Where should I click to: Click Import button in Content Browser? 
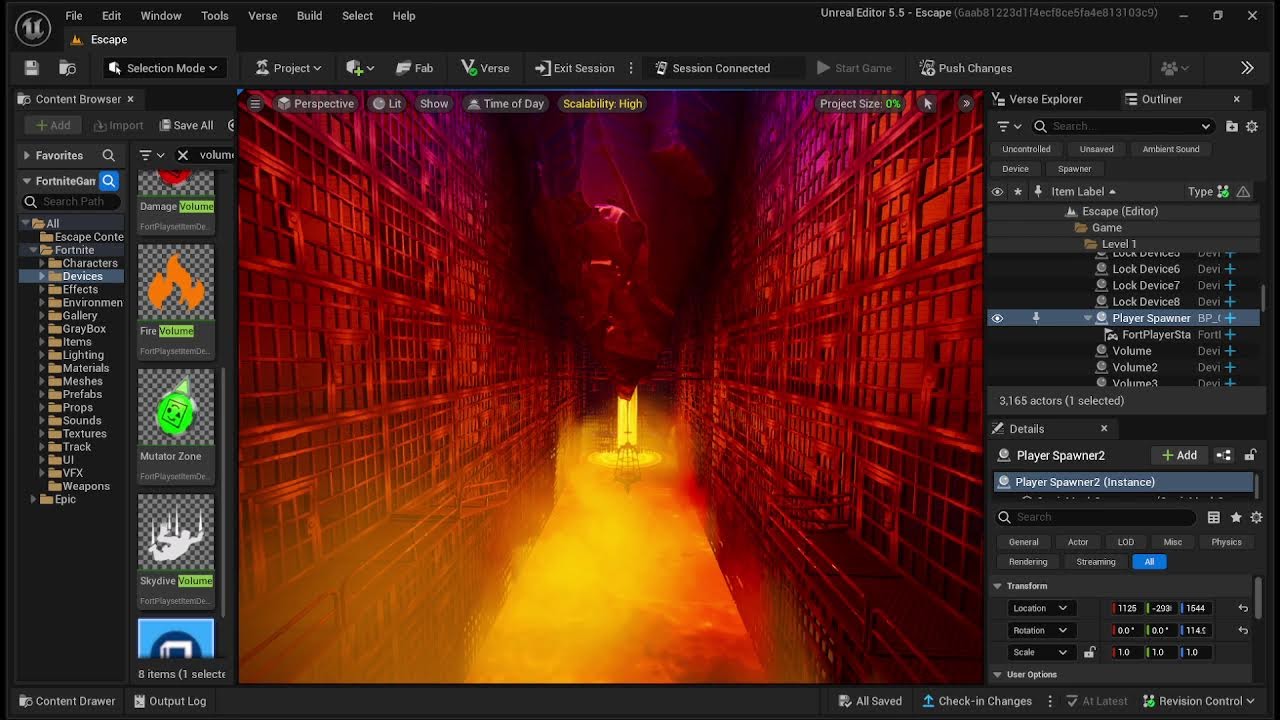[119, 125]
